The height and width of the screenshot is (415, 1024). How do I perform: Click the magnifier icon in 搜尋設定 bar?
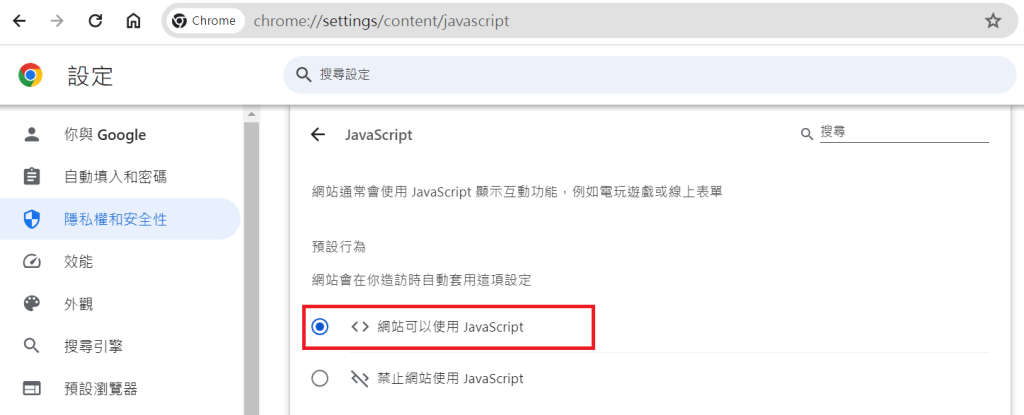tap(303, 75)
